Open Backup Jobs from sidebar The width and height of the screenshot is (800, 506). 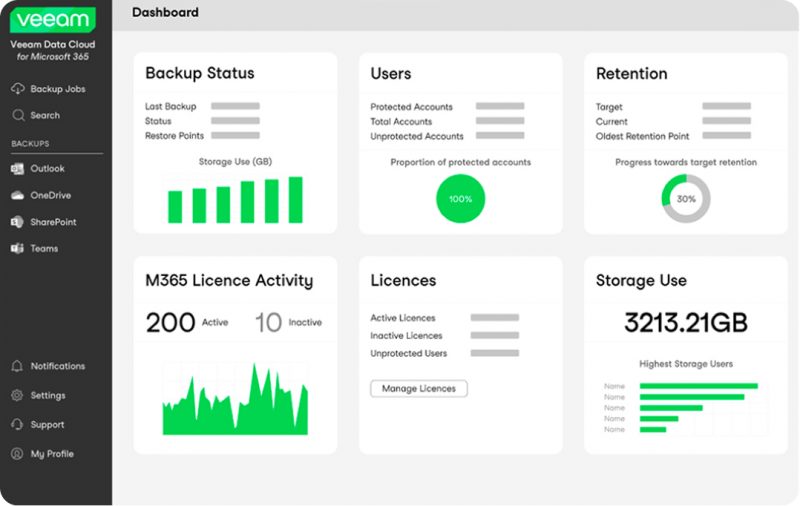(x=58, y=89)
